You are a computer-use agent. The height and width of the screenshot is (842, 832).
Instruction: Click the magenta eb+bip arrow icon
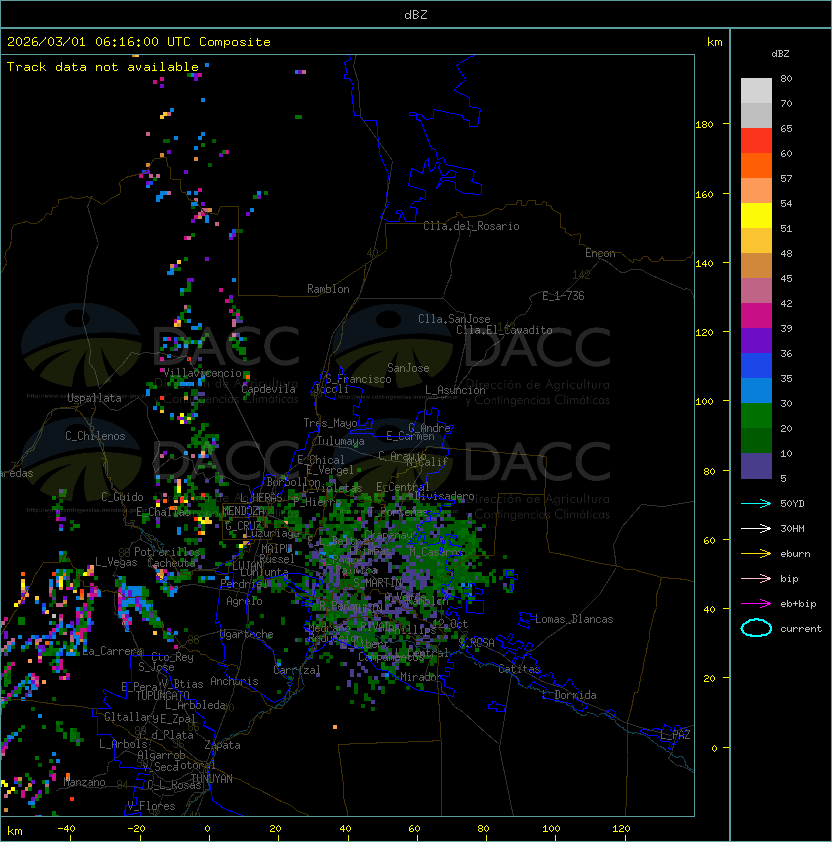[756, 603]
